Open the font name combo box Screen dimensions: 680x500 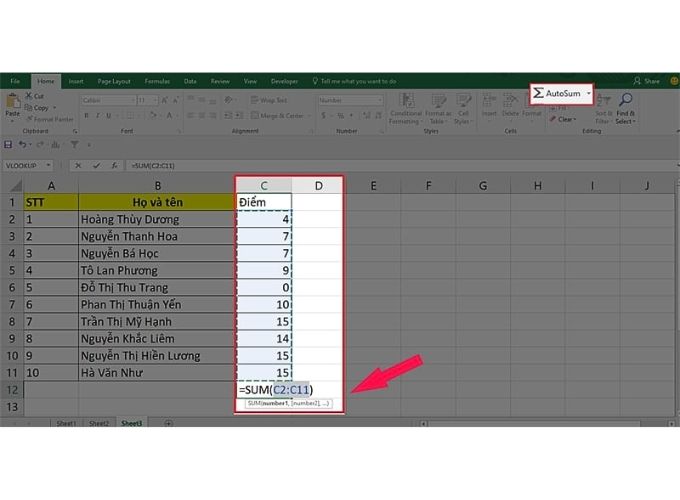tap(108, 100)
